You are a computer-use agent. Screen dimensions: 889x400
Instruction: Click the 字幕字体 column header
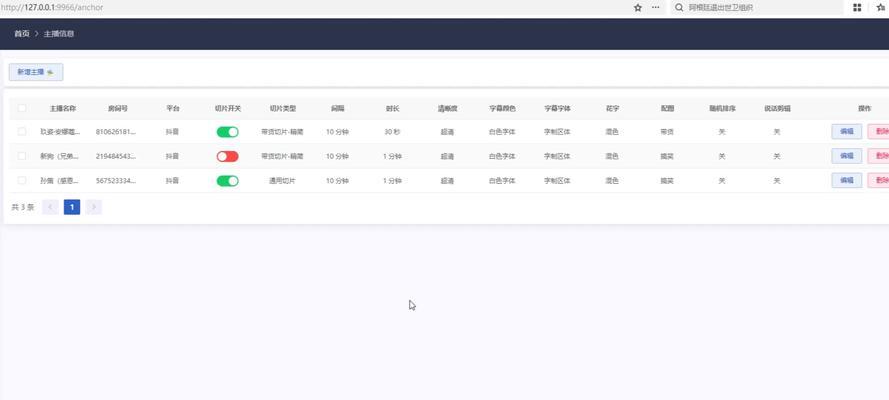click(x=557, y=108)
